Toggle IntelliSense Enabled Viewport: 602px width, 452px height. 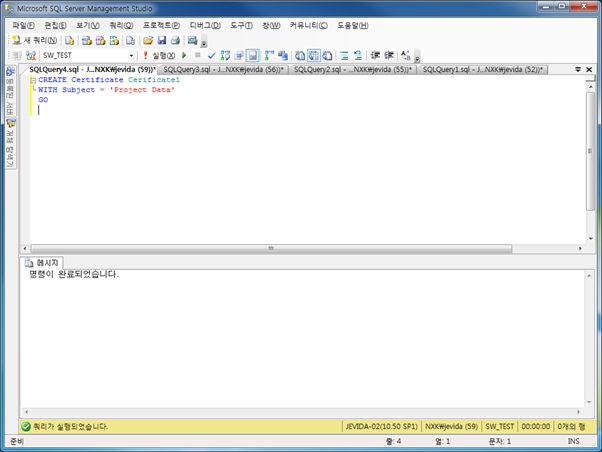click(253, 56)
